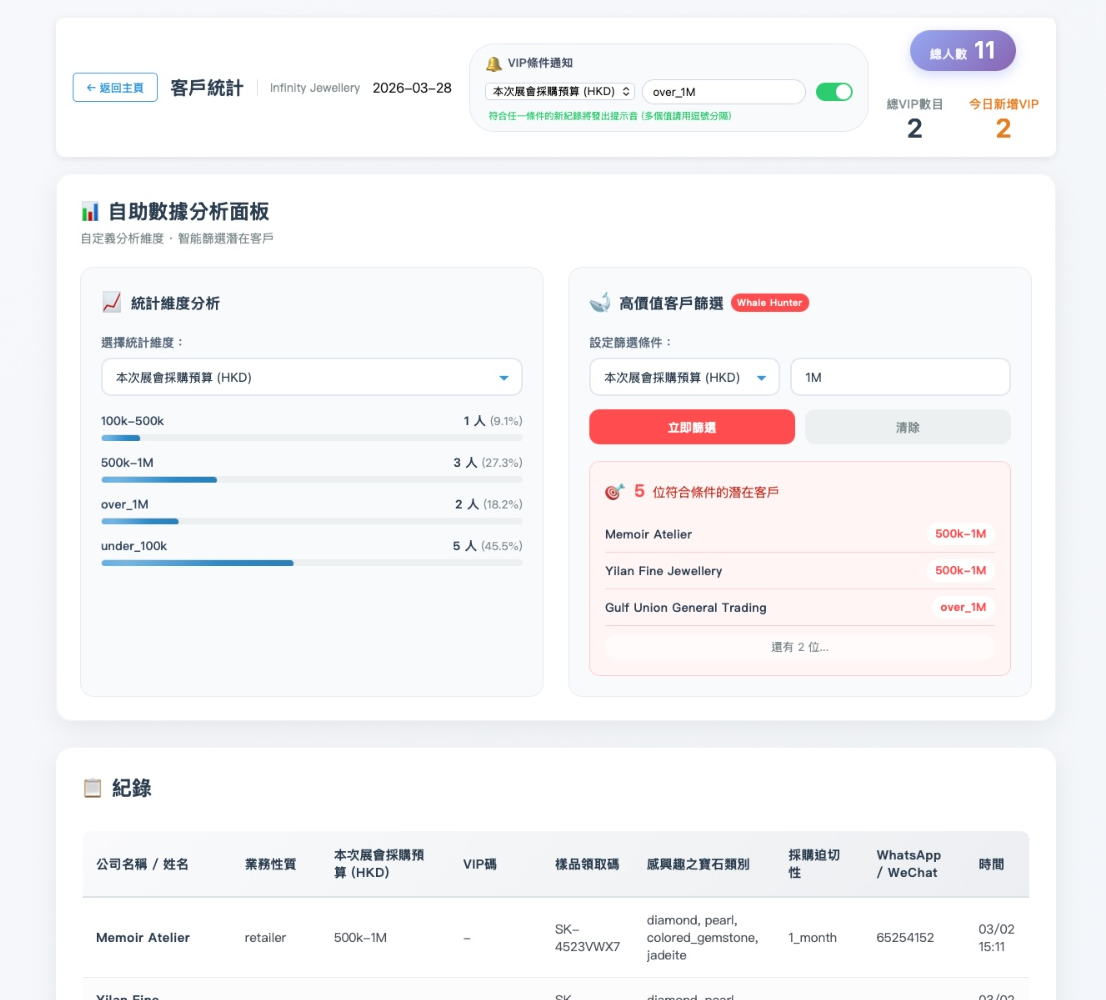This screenshot has height=1000, width=1106.
Task: Click the VIP碼 column header
Action: pyautogui.click(x=480, y=864)
